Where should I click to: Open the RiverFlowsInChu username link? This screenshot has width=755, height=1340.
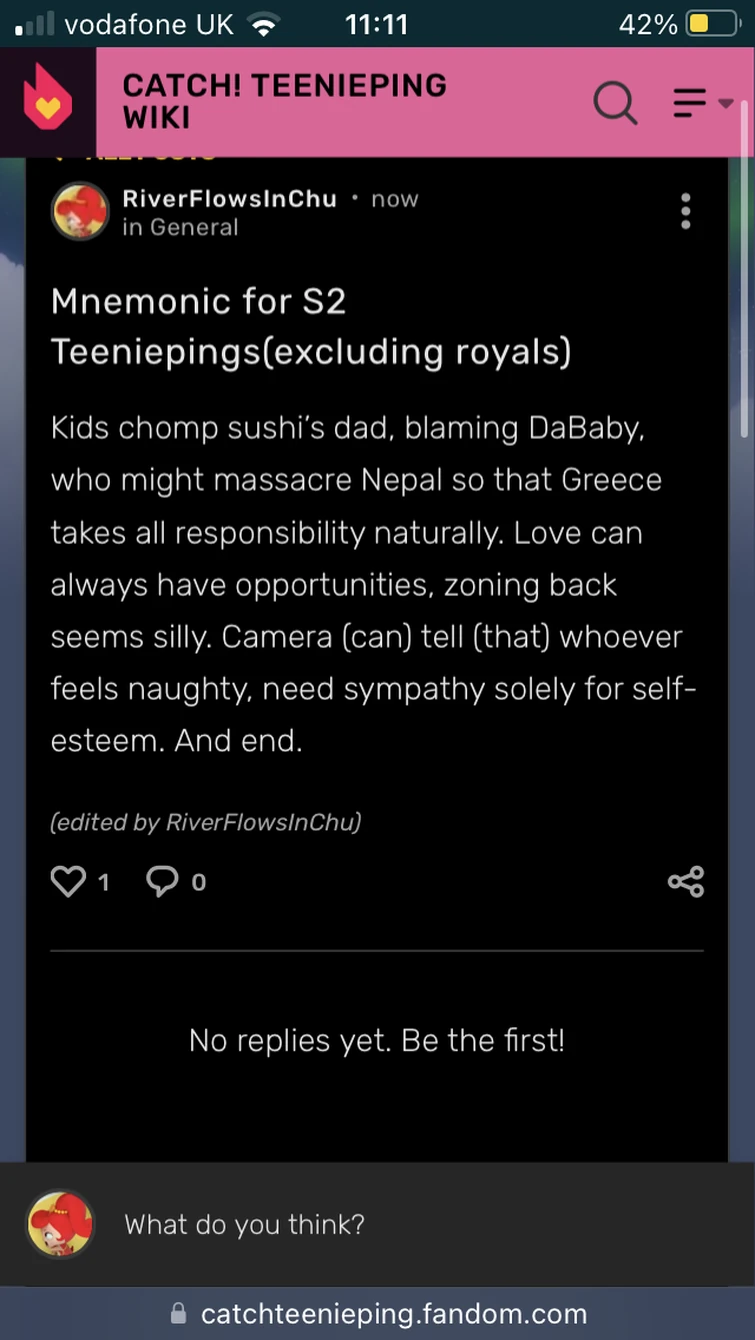click(229, 198)
